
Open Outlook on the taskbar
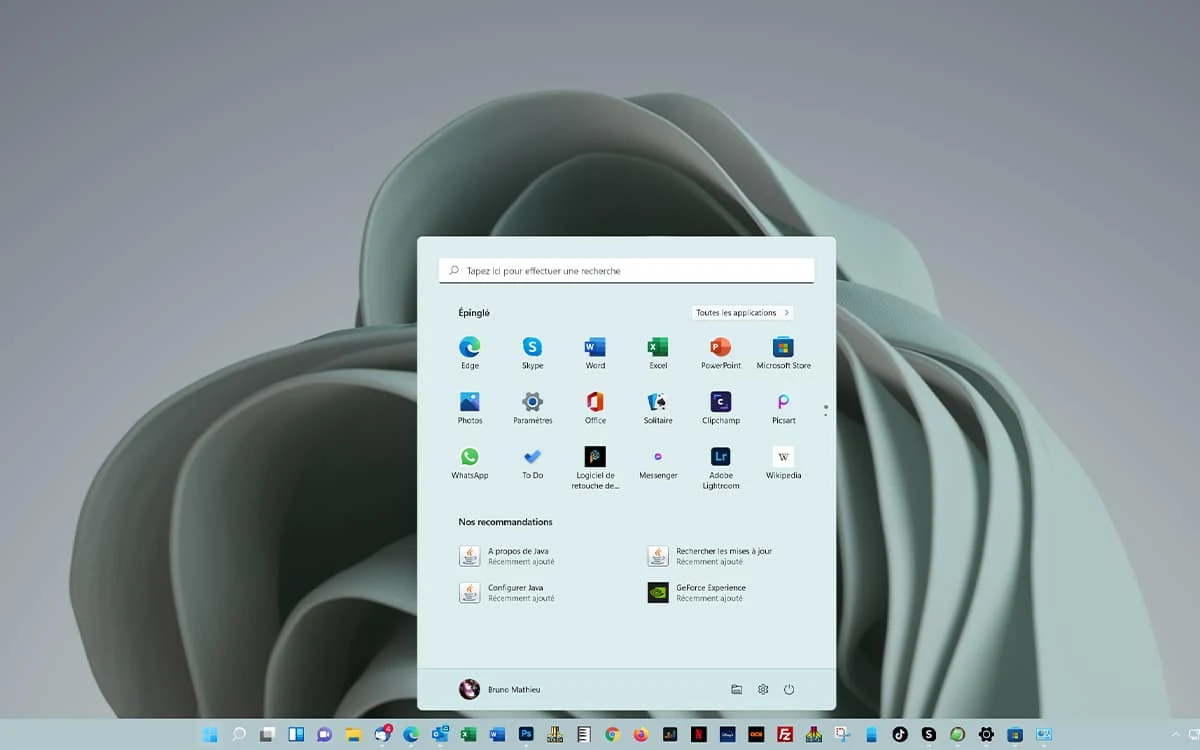coord(440,734)
